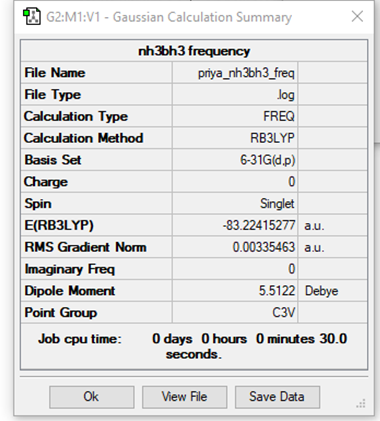Select the File Name value priya_nh3bh3_freq

(x=235, y=73)
